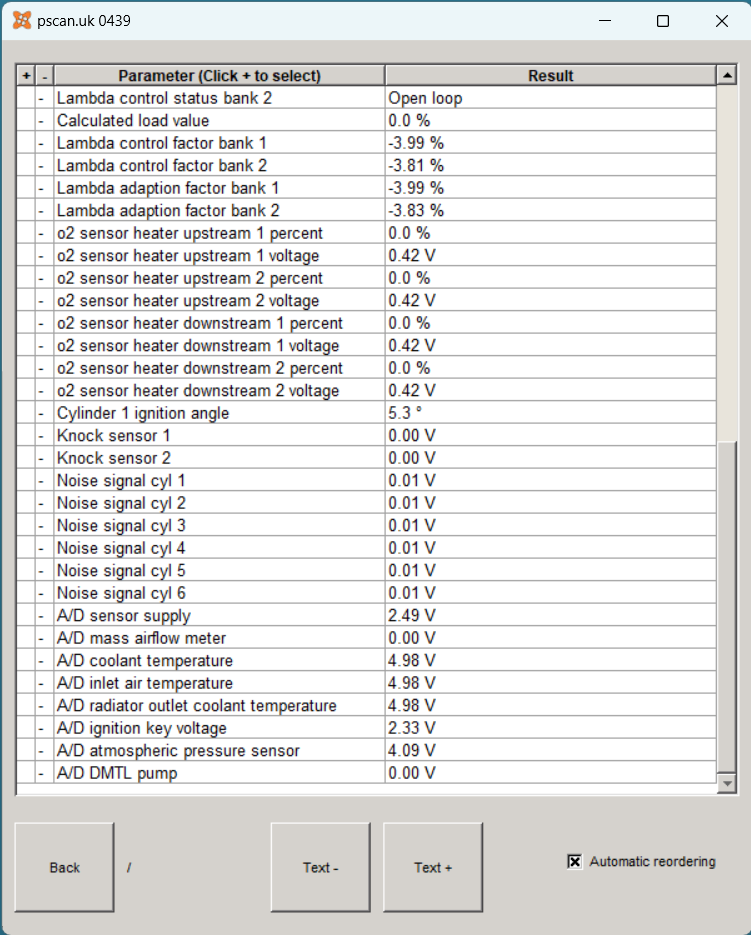Select o2 sensor heater upstream 2 voltage
This screenshot has width=751, height=935.
click(x=220, y=301)
